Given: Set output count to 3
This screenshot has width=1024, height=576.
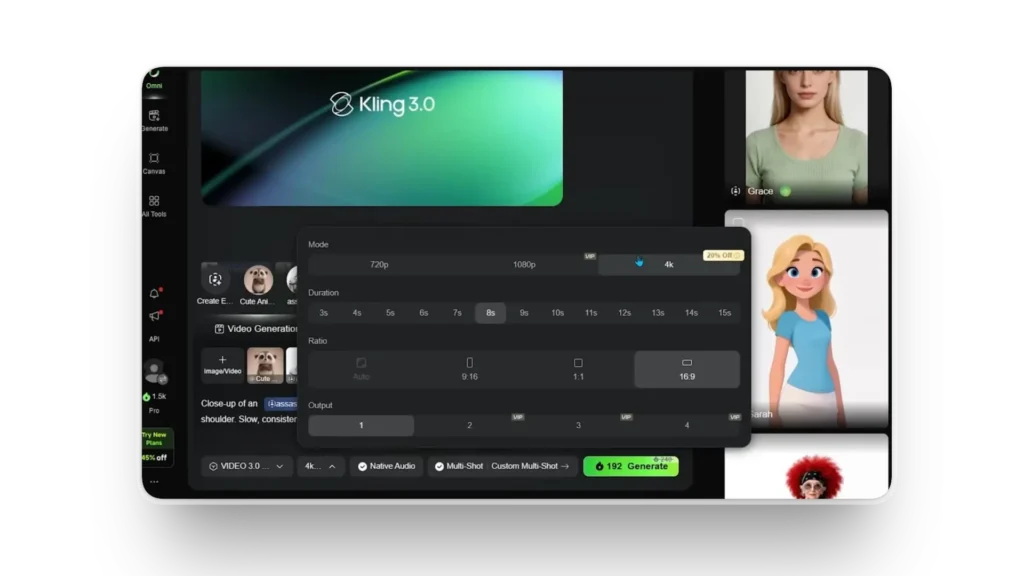Looking at the screenshot, I should click(x=578, y=425).
